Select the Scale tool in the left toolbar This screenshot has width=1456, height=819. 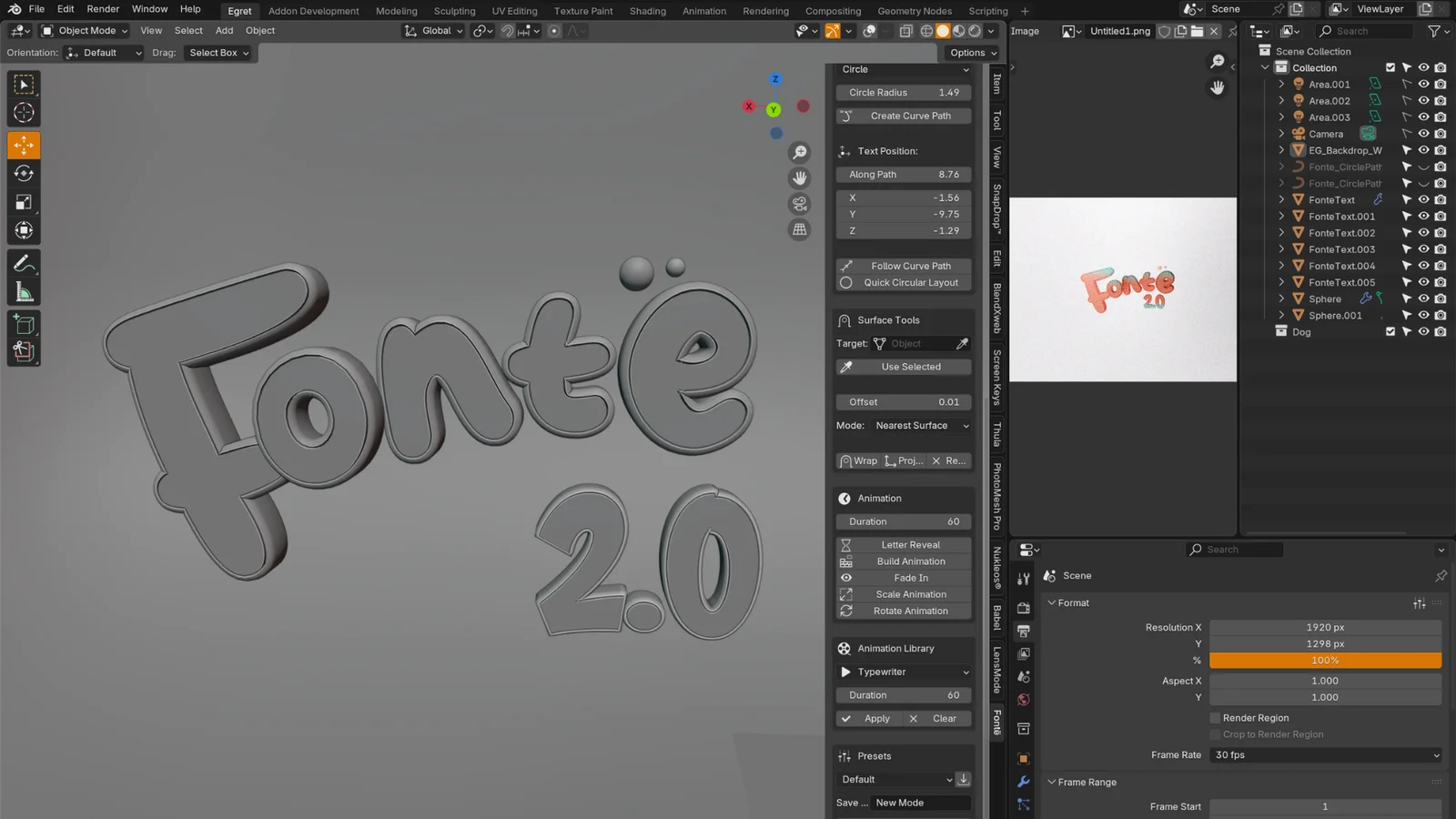[24, 202]
